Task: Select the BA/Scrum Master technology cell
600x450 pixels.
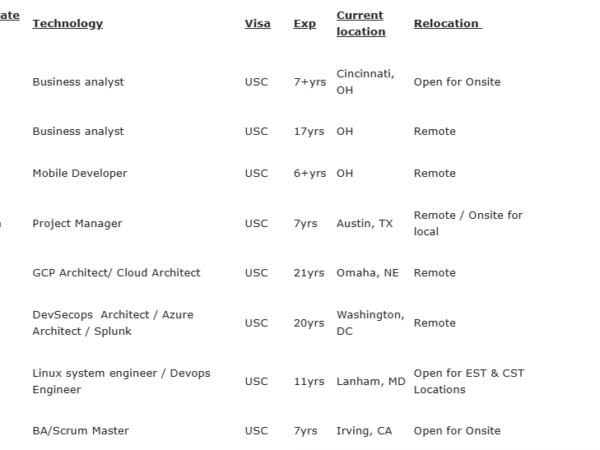Action: (80, 431)
